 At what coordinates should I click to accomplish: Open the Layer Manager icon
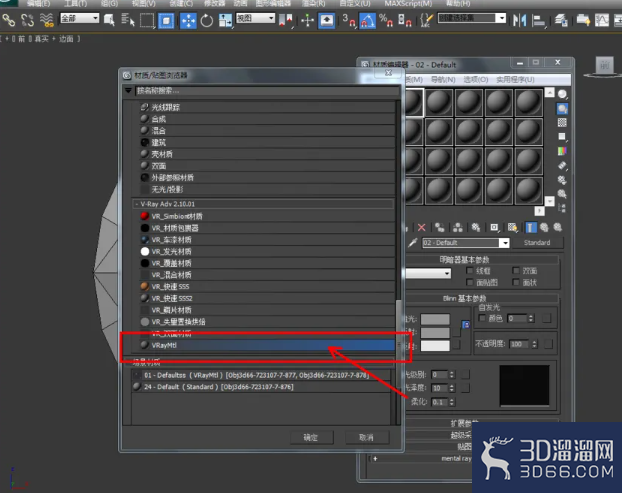pos(561,20)
